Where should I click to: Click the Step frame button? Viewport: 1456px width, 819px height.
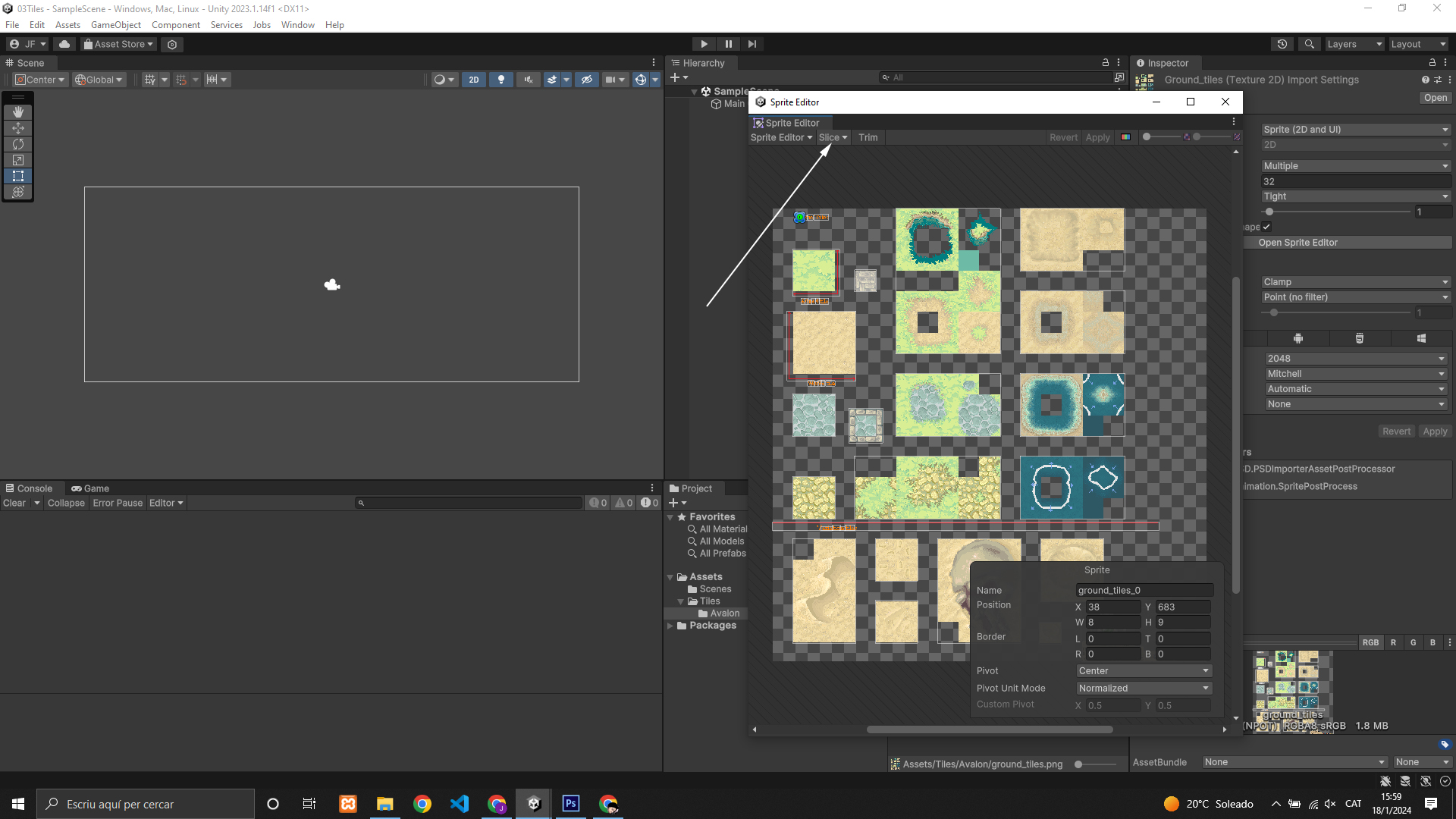pos(752,44)
